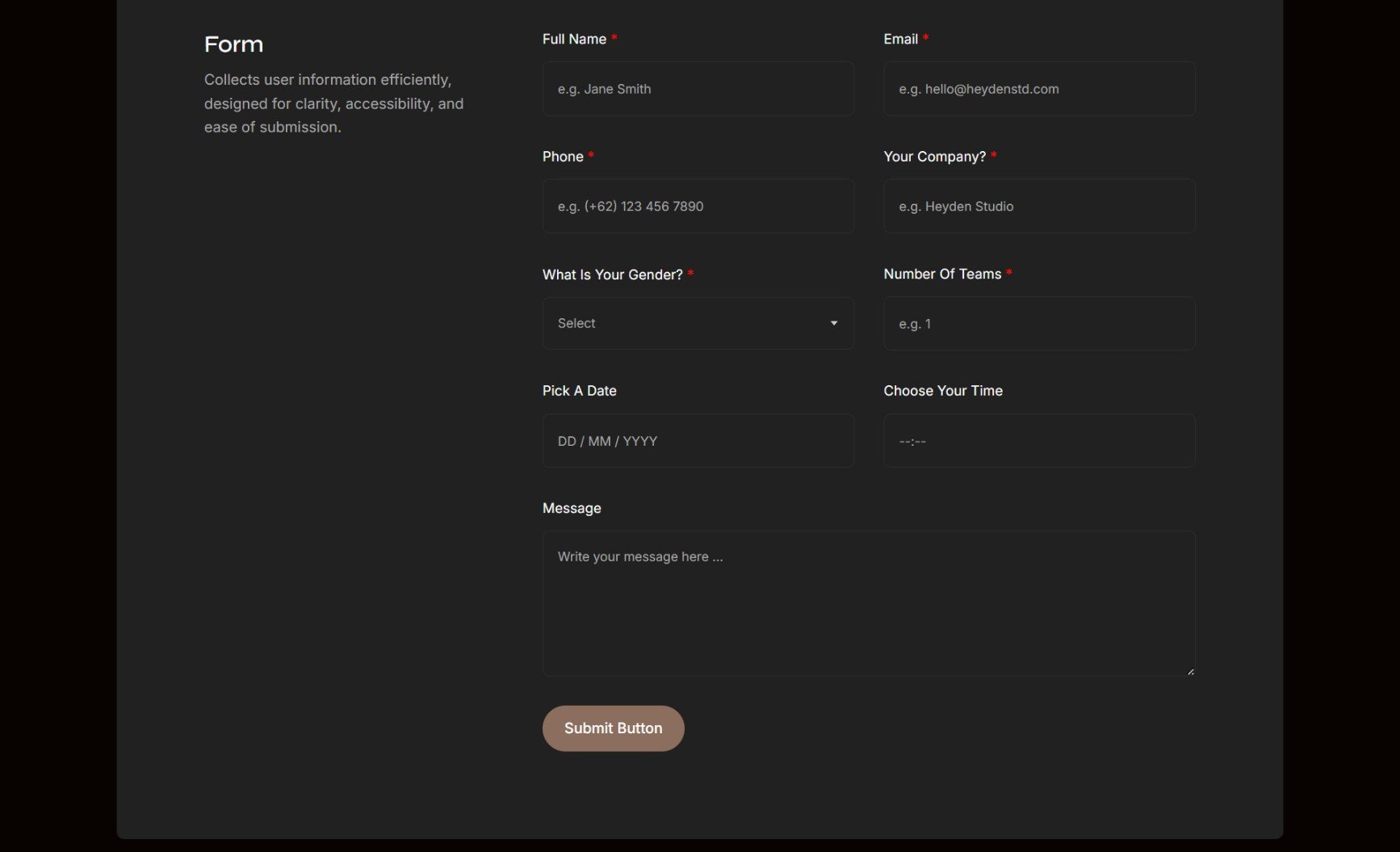Click the 'Number Of Teams' label
The width and height of the screenshot is (1400, 852).
[x=942, y=274]
